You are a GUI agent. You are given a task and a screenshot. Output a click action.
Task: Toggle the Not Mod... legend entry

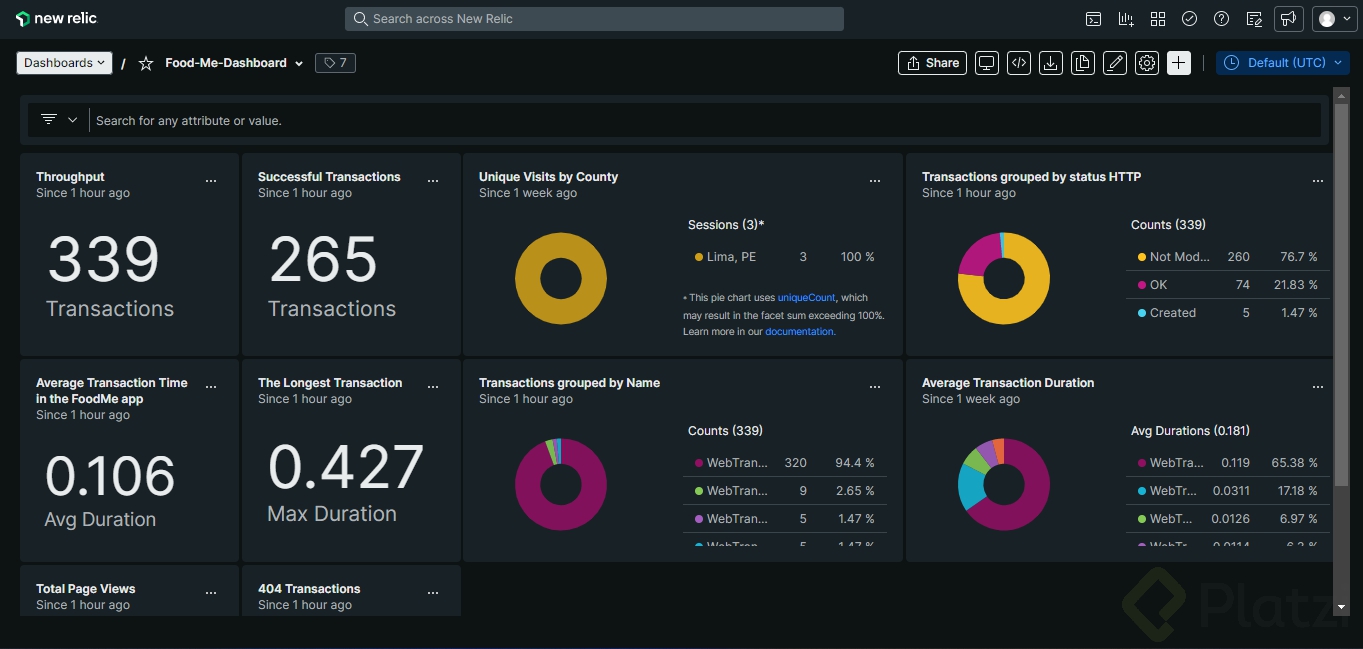pos(1230,257)
